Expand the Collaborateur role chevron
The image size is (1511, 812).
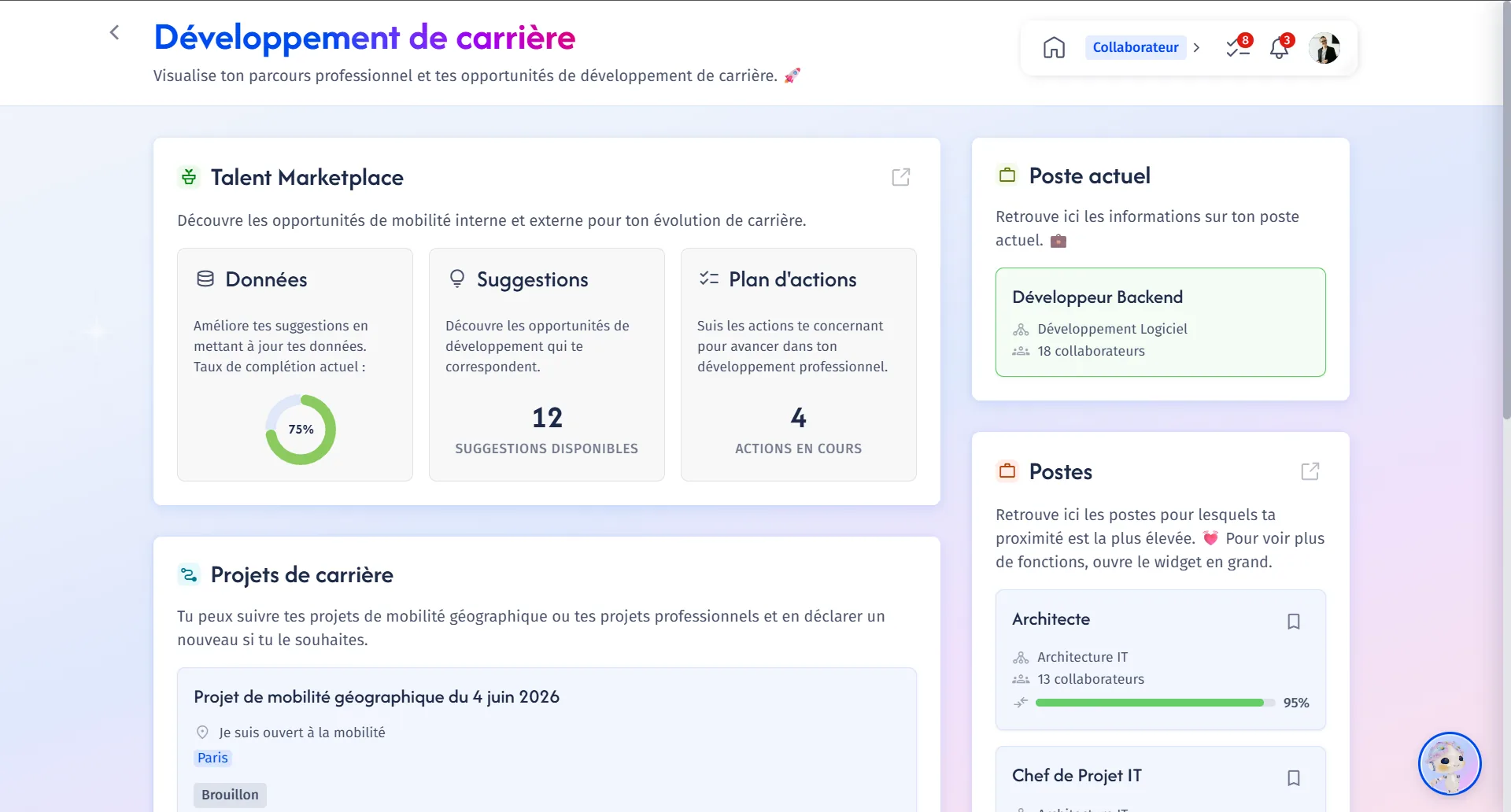tap(1196, 47)
